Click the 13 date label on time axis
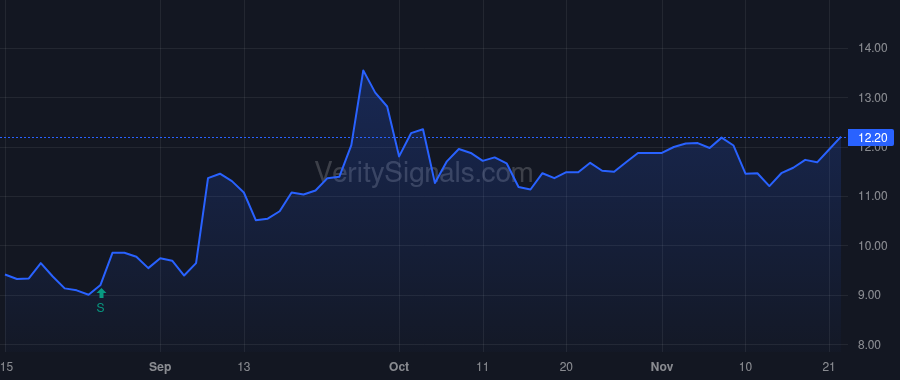 245,367
